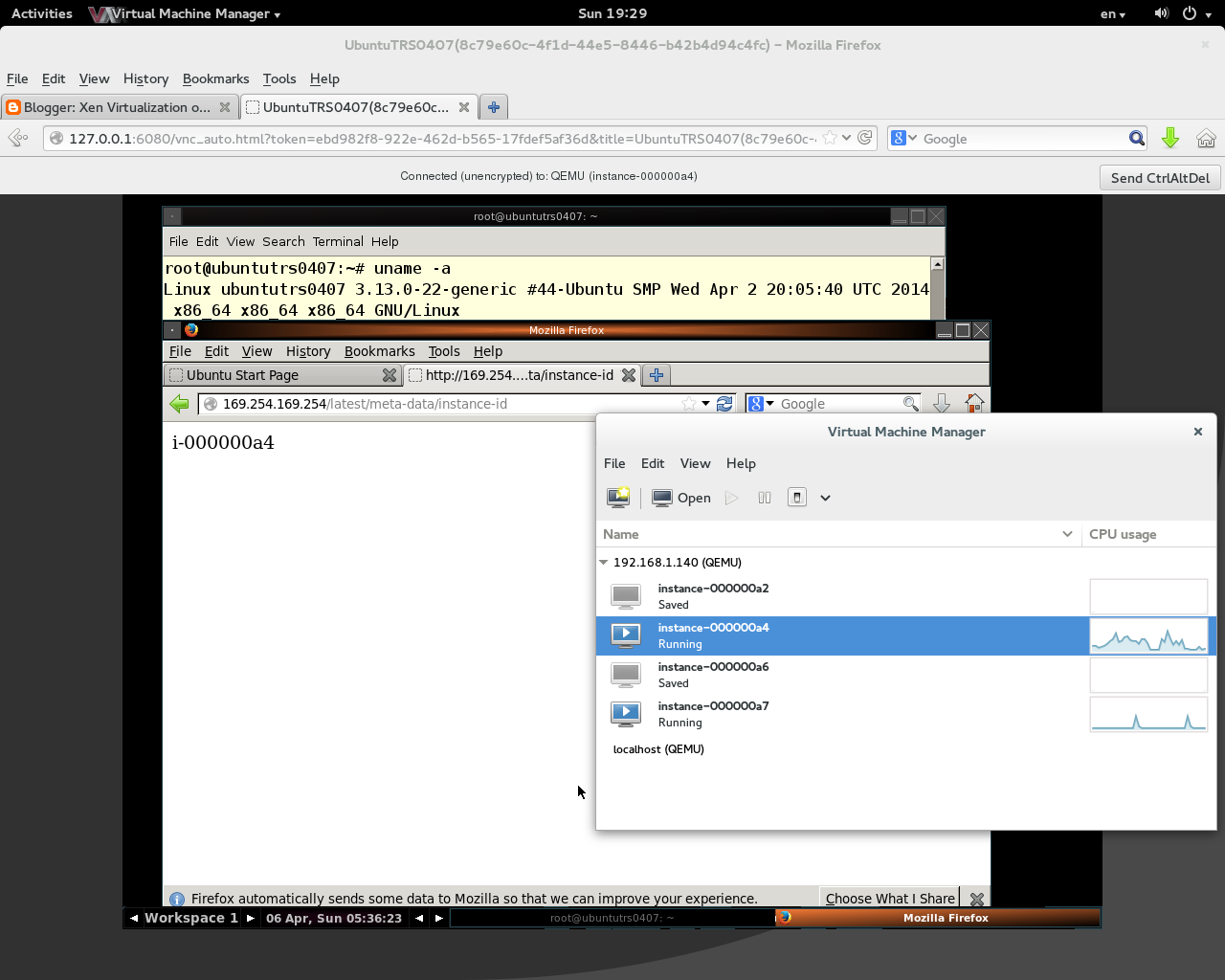Open the URL history dropdown in outer Firefox address bar
The image size is (1225, 980).
(846, 138)
